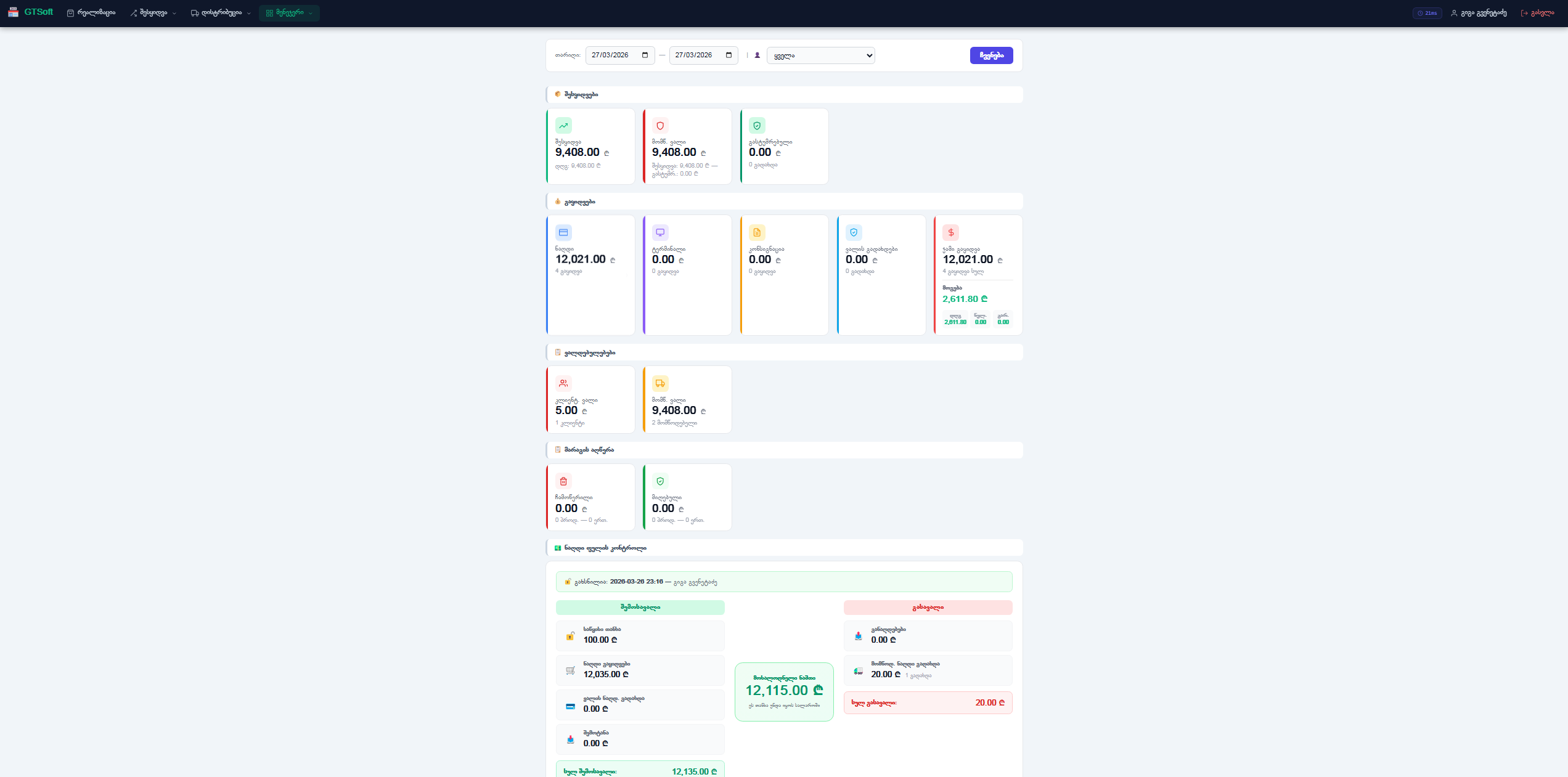The image size is (1568, 777).
Task: Click the ნაღდი გაყიდვები 12,035.00 ₾ row
Action: coord(640,670)
